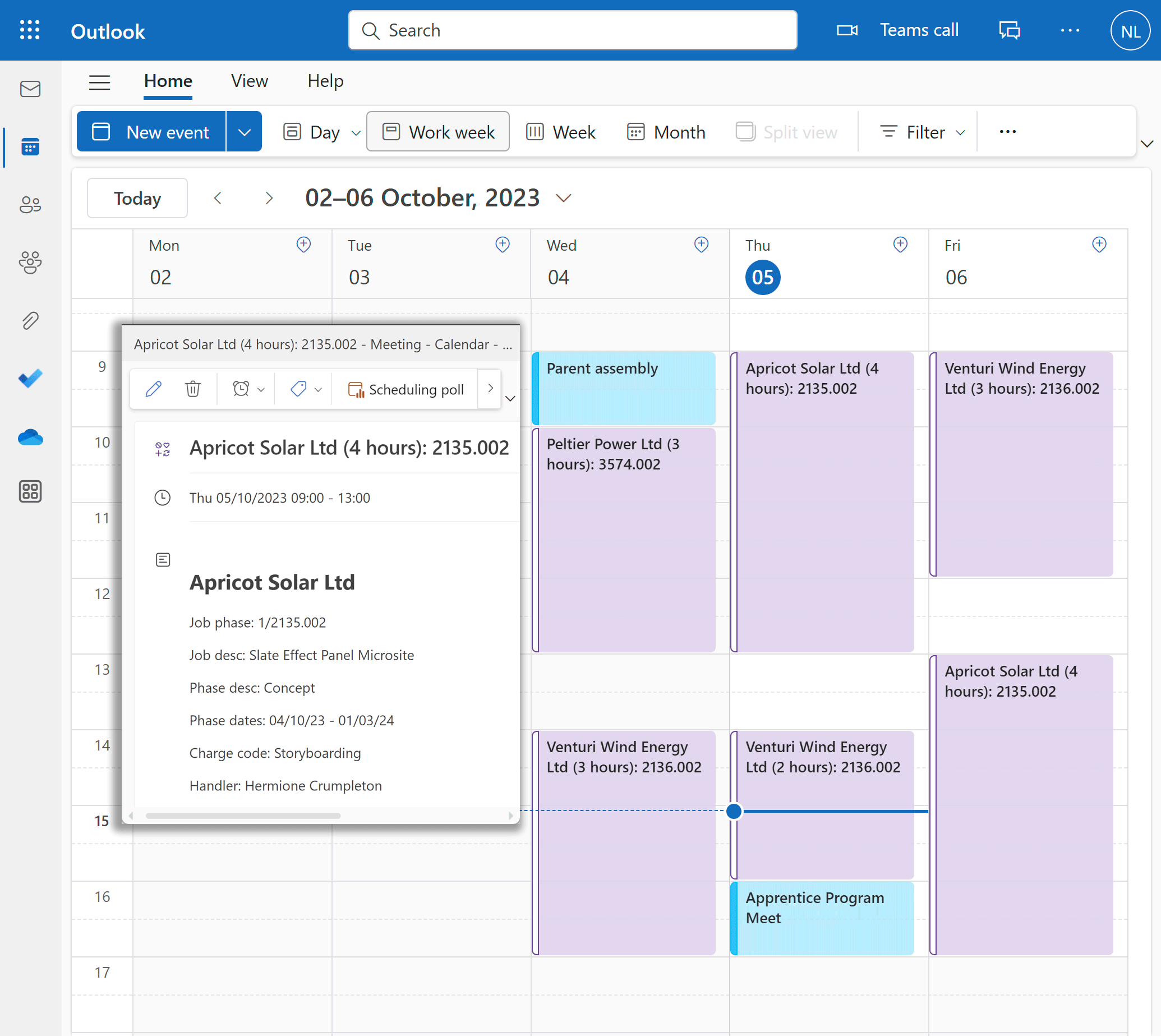Expand the popup ribbon chevron
The height and width of the screenshot is (1036, 1161).
point(510,398)
